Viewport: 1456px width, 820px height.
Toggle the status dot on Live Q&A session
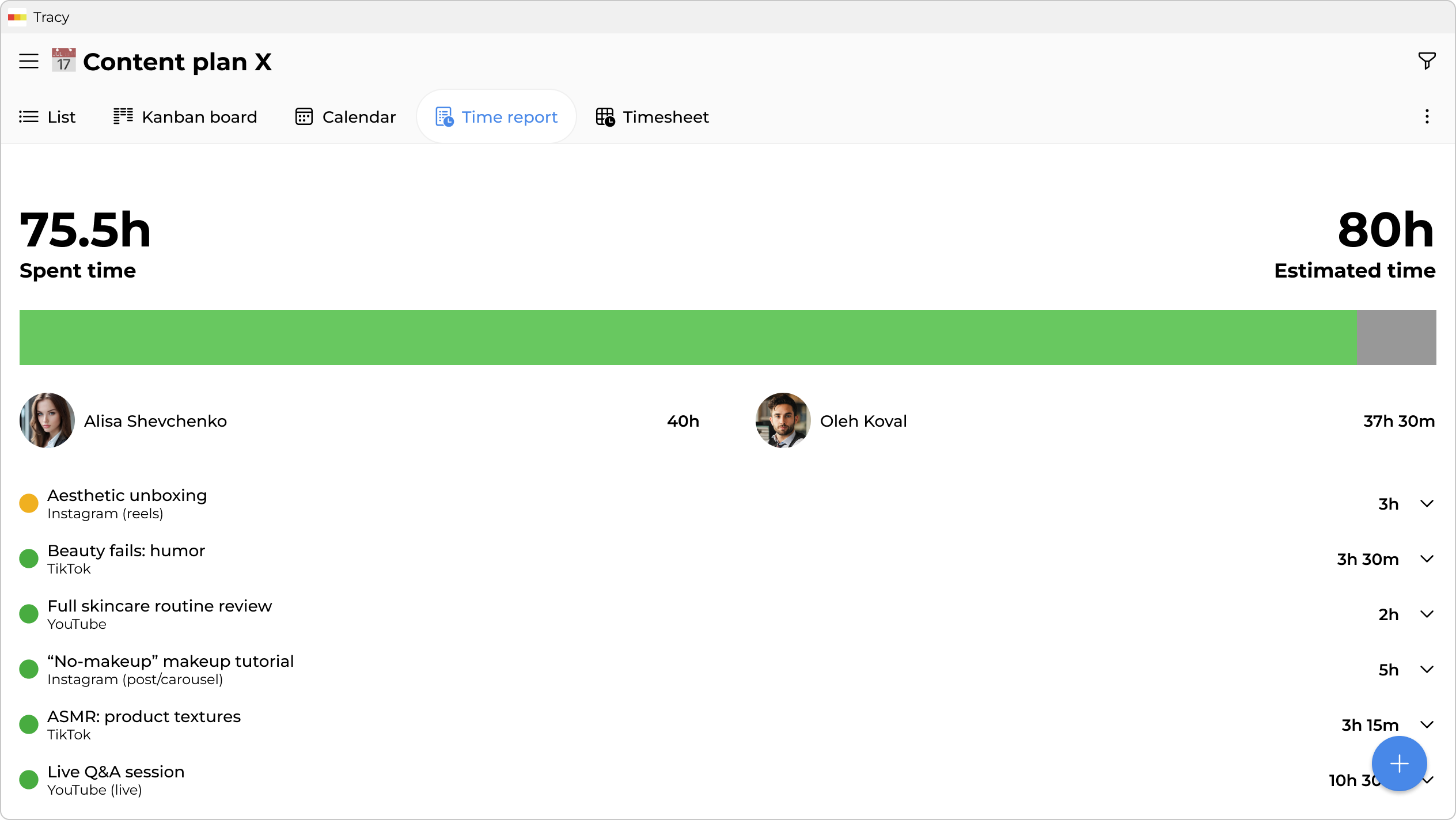click(x=28, y=780)
